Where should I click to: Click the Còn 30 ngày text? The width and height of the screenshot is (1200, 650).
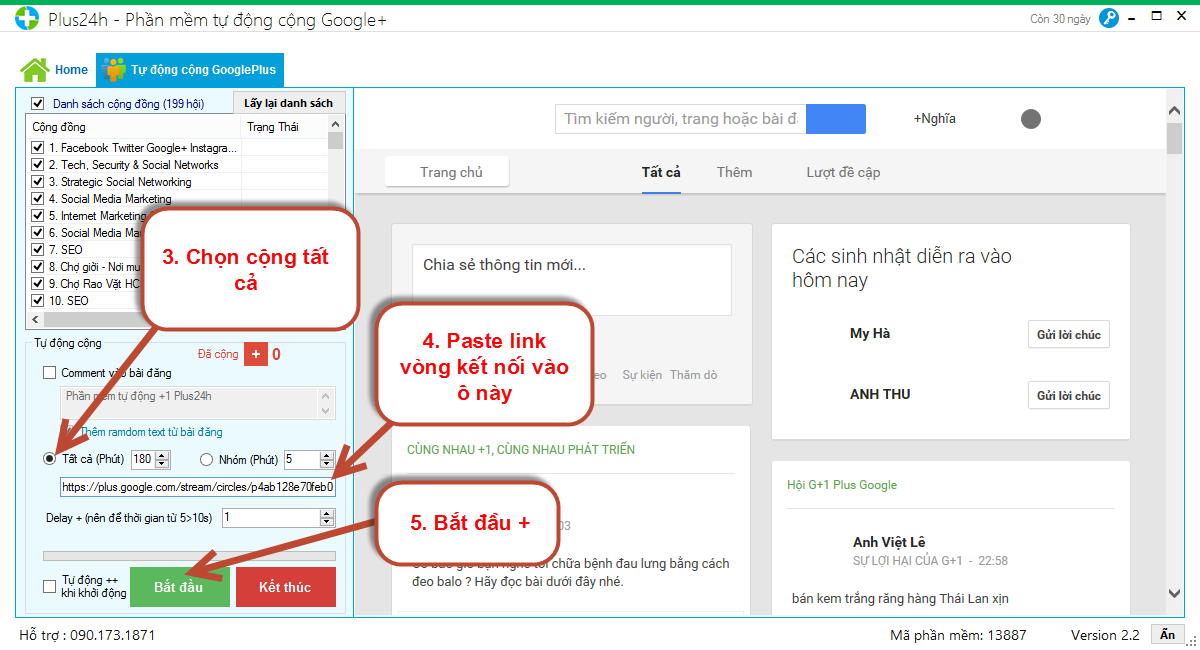[1060, 19]
